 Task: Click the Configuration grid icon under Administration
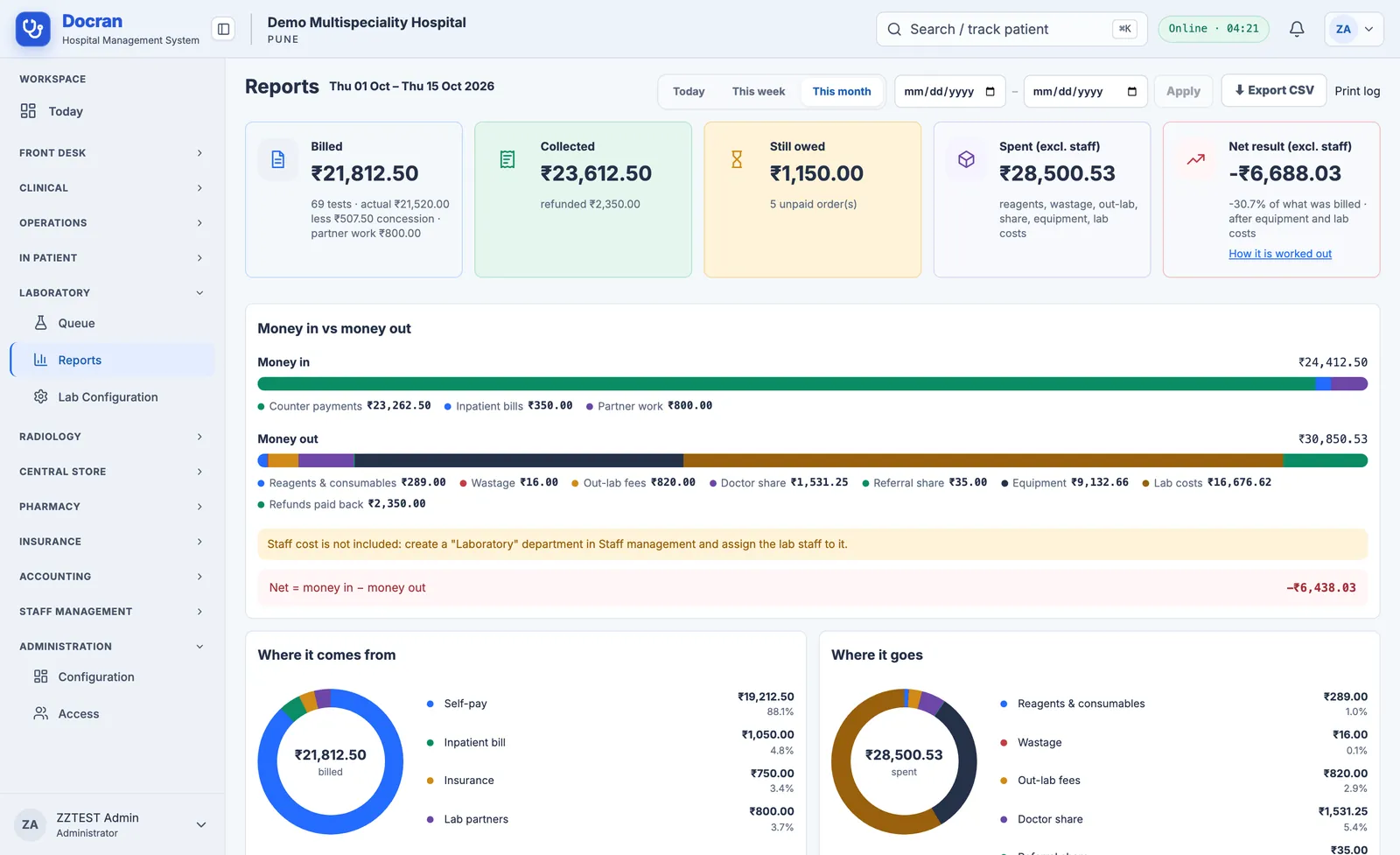(40, 676)
